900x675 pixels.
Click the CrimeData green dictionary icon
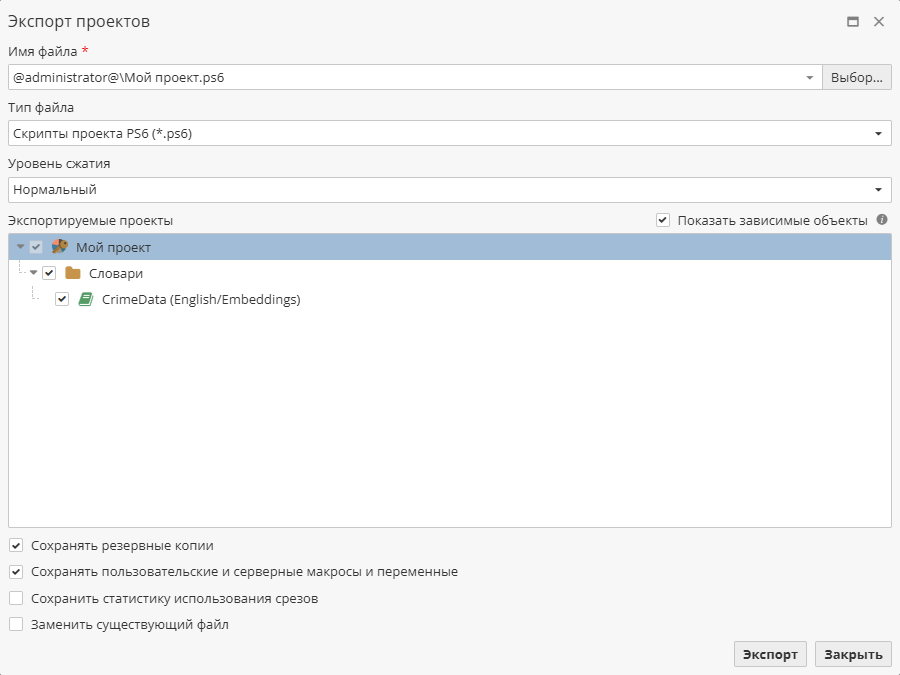tap(84, 299)
